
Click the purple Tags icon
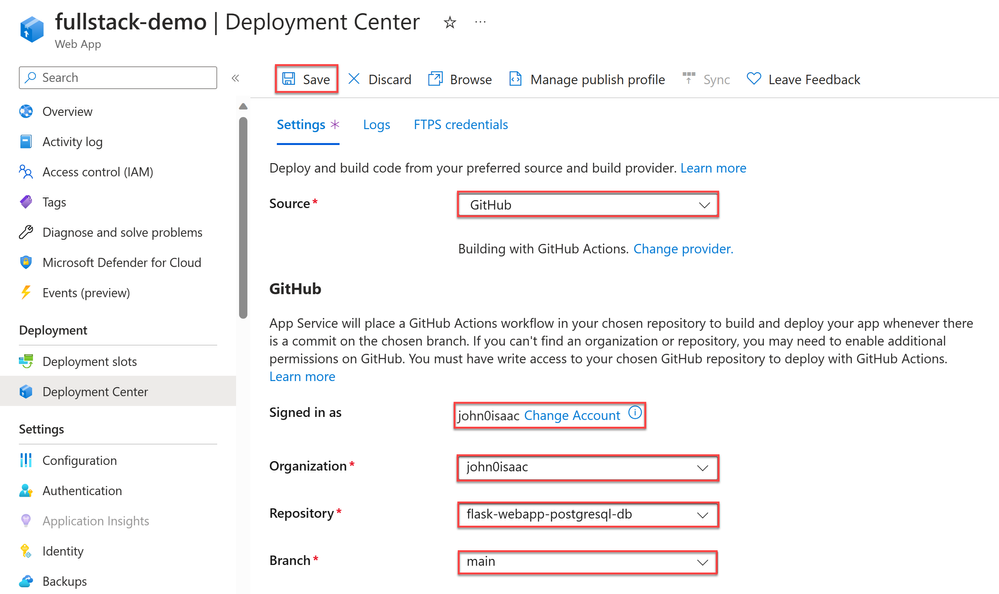click(26, 202)
